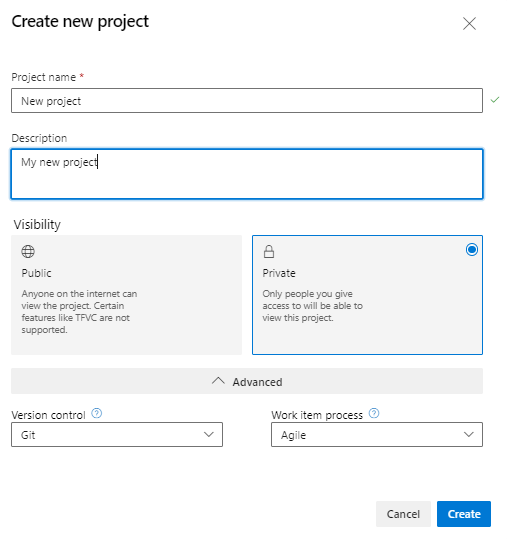Close the Create new project dialog

click(469, 24)
